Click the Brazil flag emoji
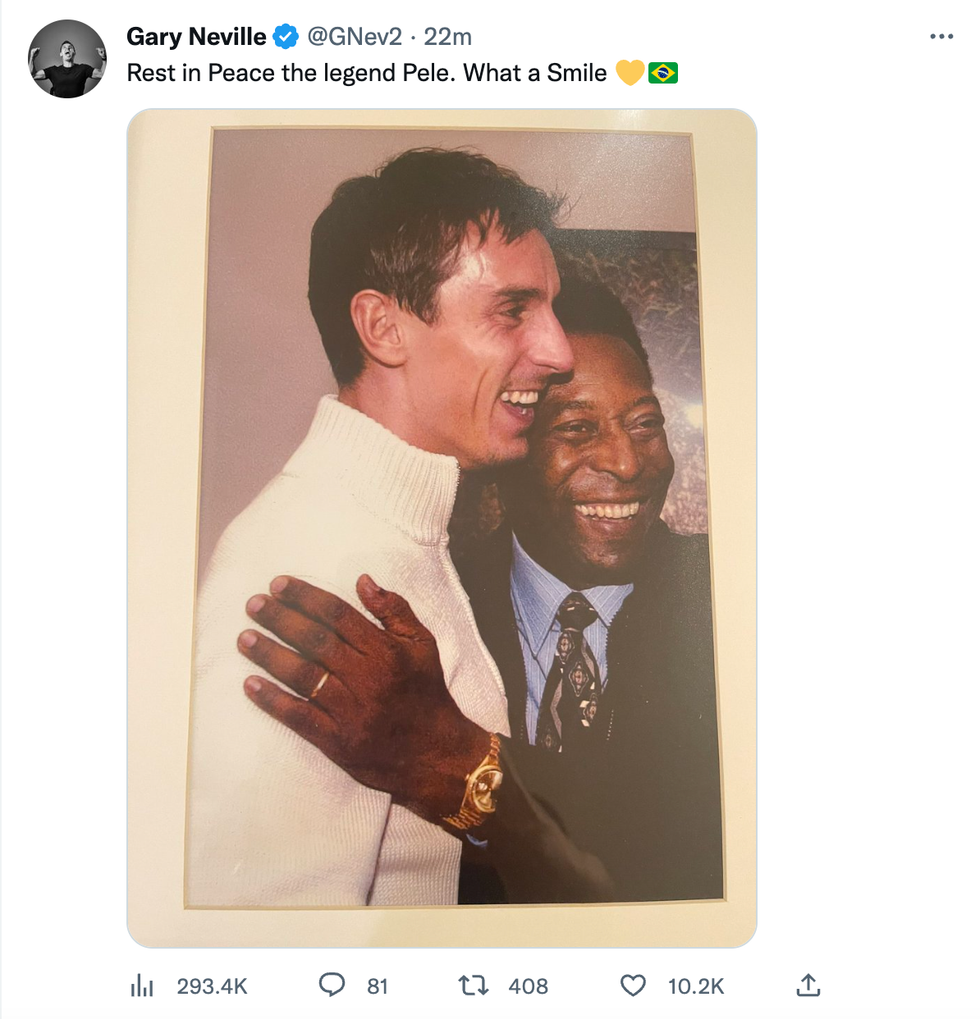 [x=663, y=73]
